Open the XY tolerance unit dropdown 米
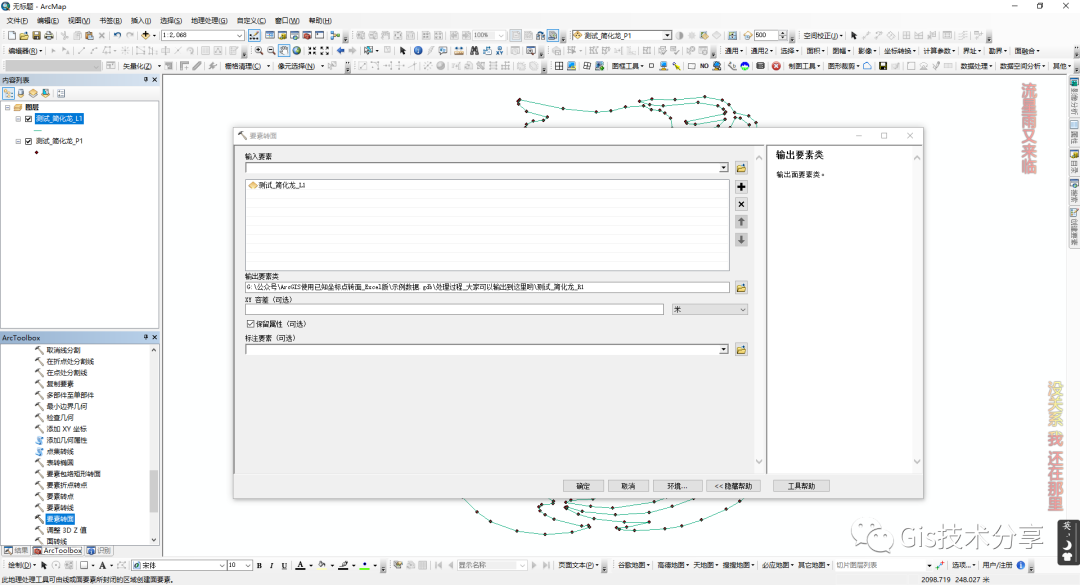Image resolution: width=1080 pixels, height=585 pixels. coord(710,310)
